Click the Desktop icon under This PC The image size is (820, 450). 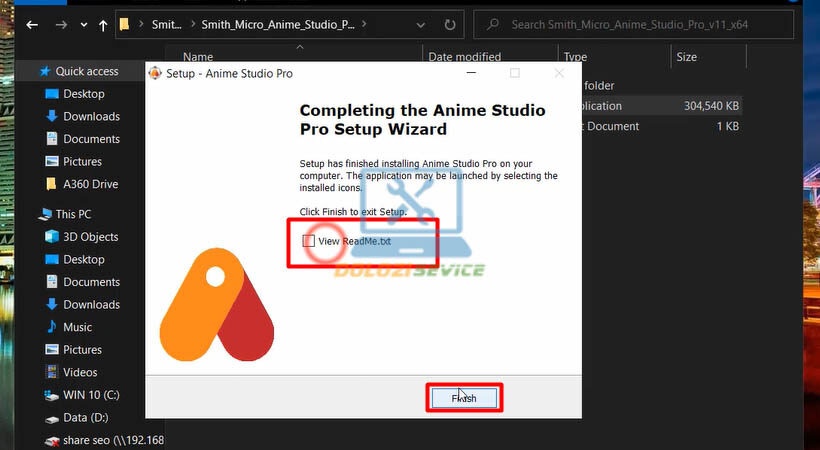tap(52, 259)
